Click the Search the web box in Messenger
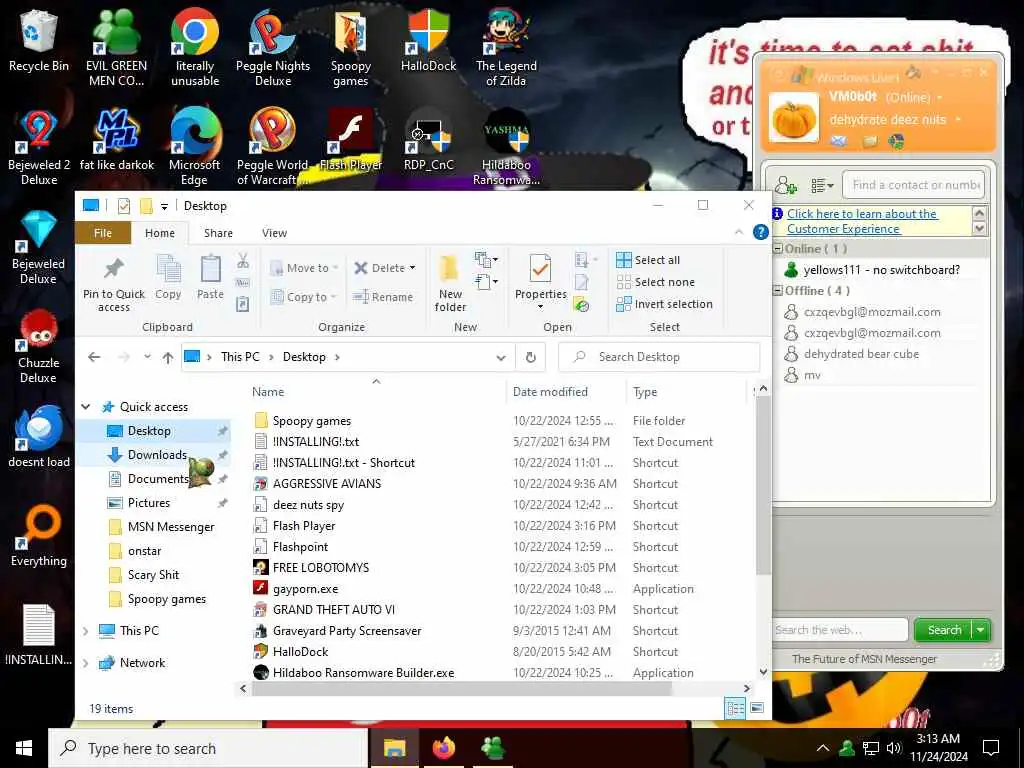The width and height of the screenshot is (1024, 768). click(x=840, y=630)
